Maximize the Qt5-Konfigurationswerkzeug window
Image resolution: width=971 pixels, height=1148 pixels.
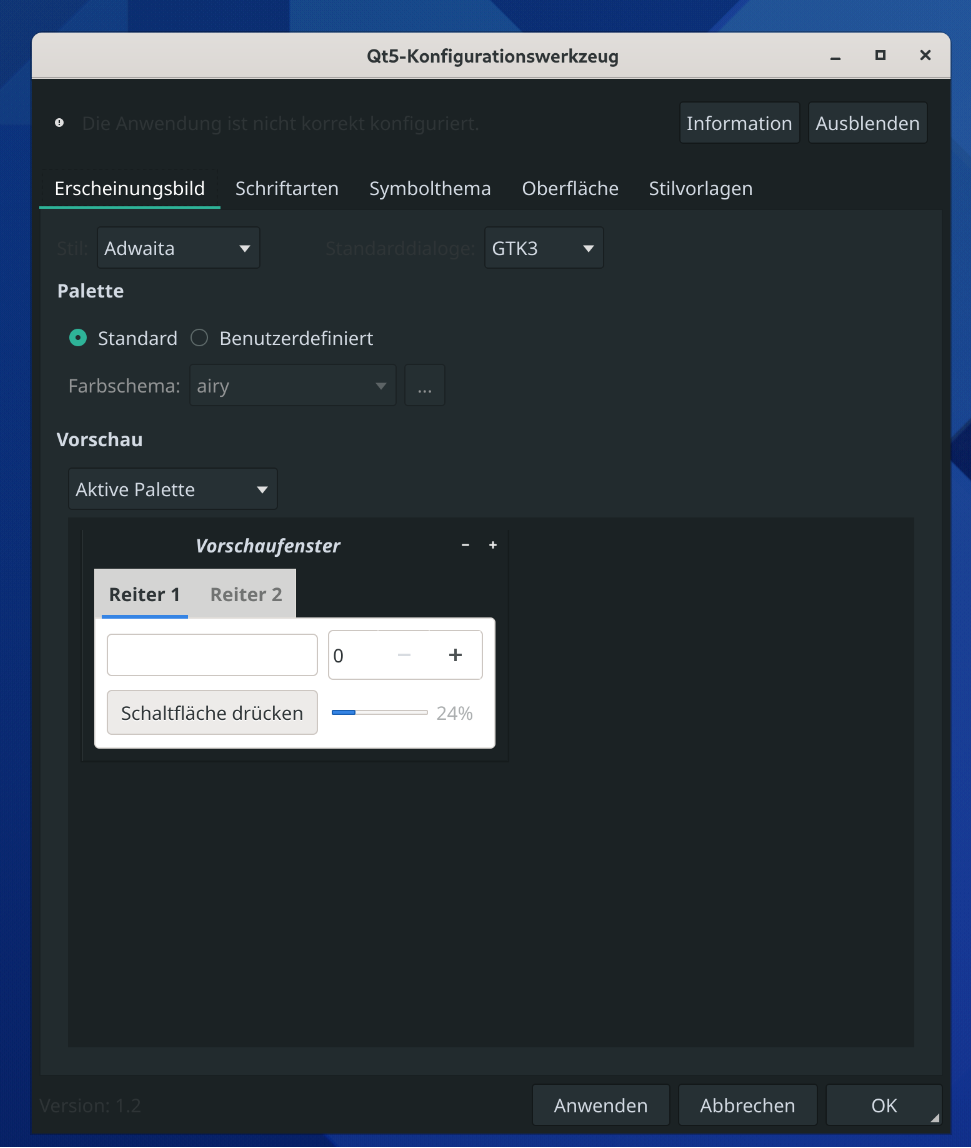880,56
